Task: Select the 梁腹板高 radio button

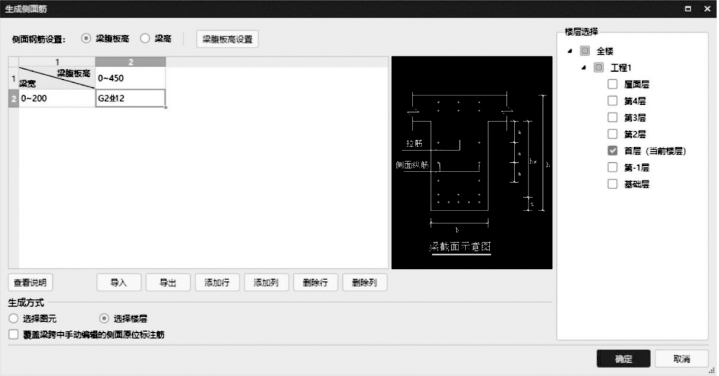Action: tap(86, 39)
